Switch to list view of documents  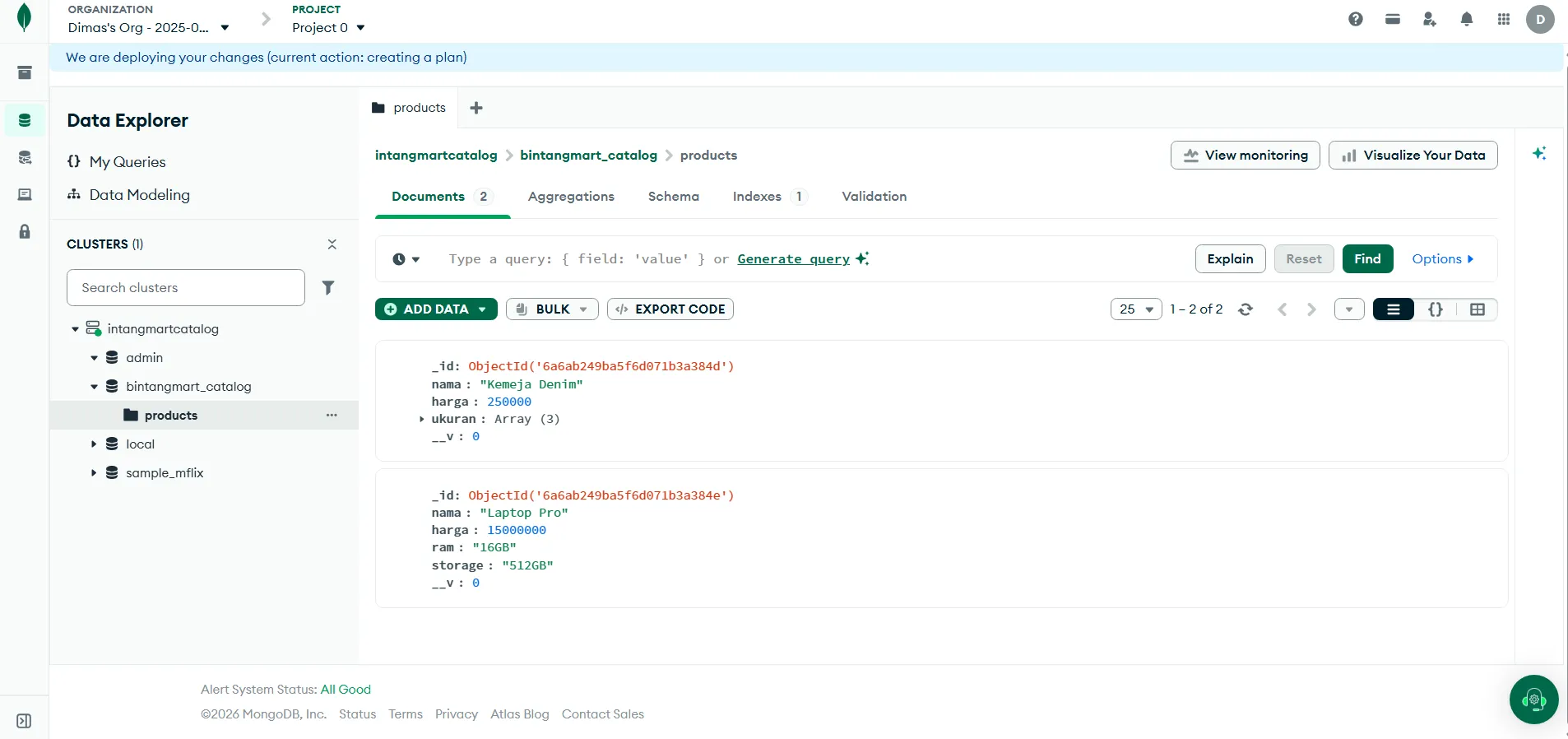pyautogui.click(x=1394, y=309)
